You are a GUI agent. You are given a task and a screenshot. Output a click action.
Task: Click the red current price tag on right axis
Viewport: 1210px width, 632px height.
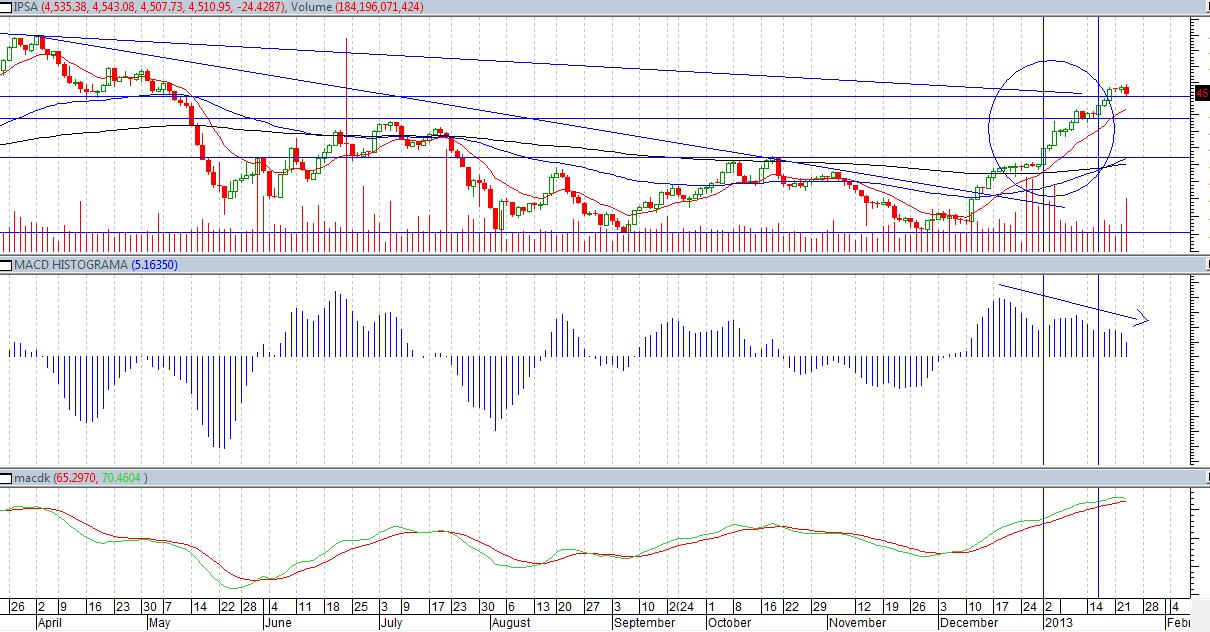point(1201,93)
